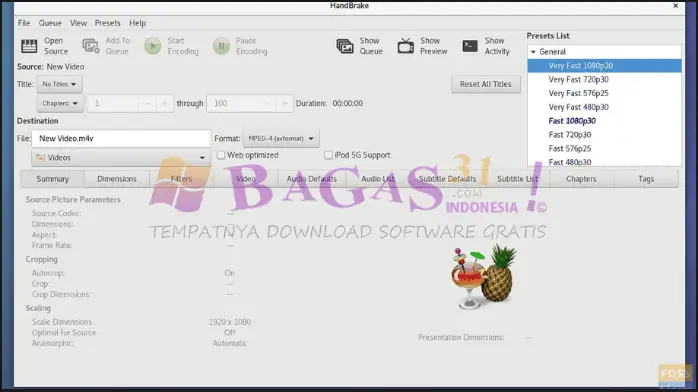
Task: Open the Chapters range type dropdown
Action: pos(60,103)
